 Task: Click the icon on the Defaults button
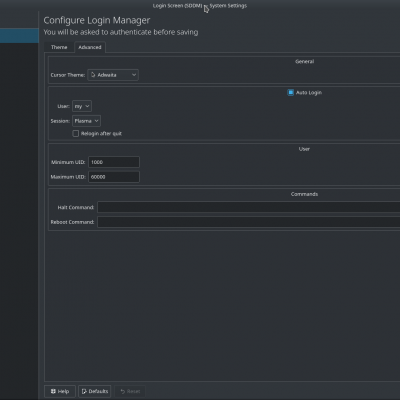(x=84, y=391)
